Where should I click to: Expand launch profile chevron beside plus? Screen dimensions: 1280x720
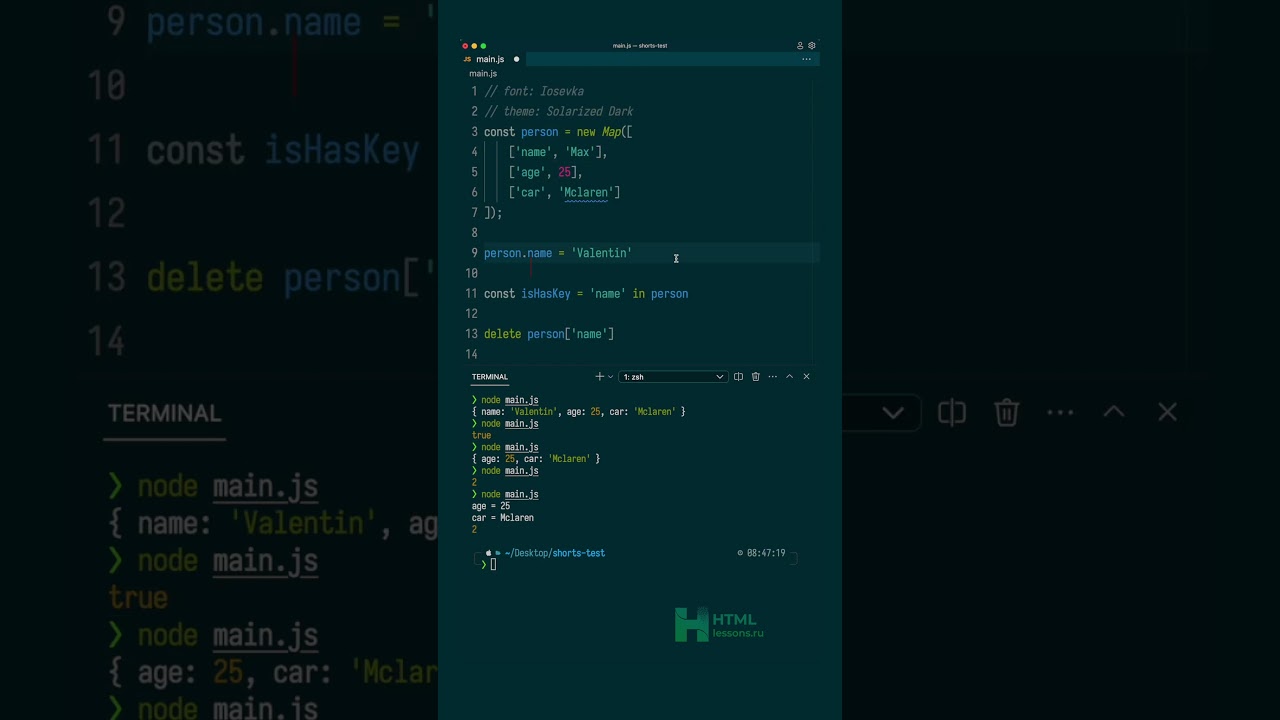[x=610, y=377]
